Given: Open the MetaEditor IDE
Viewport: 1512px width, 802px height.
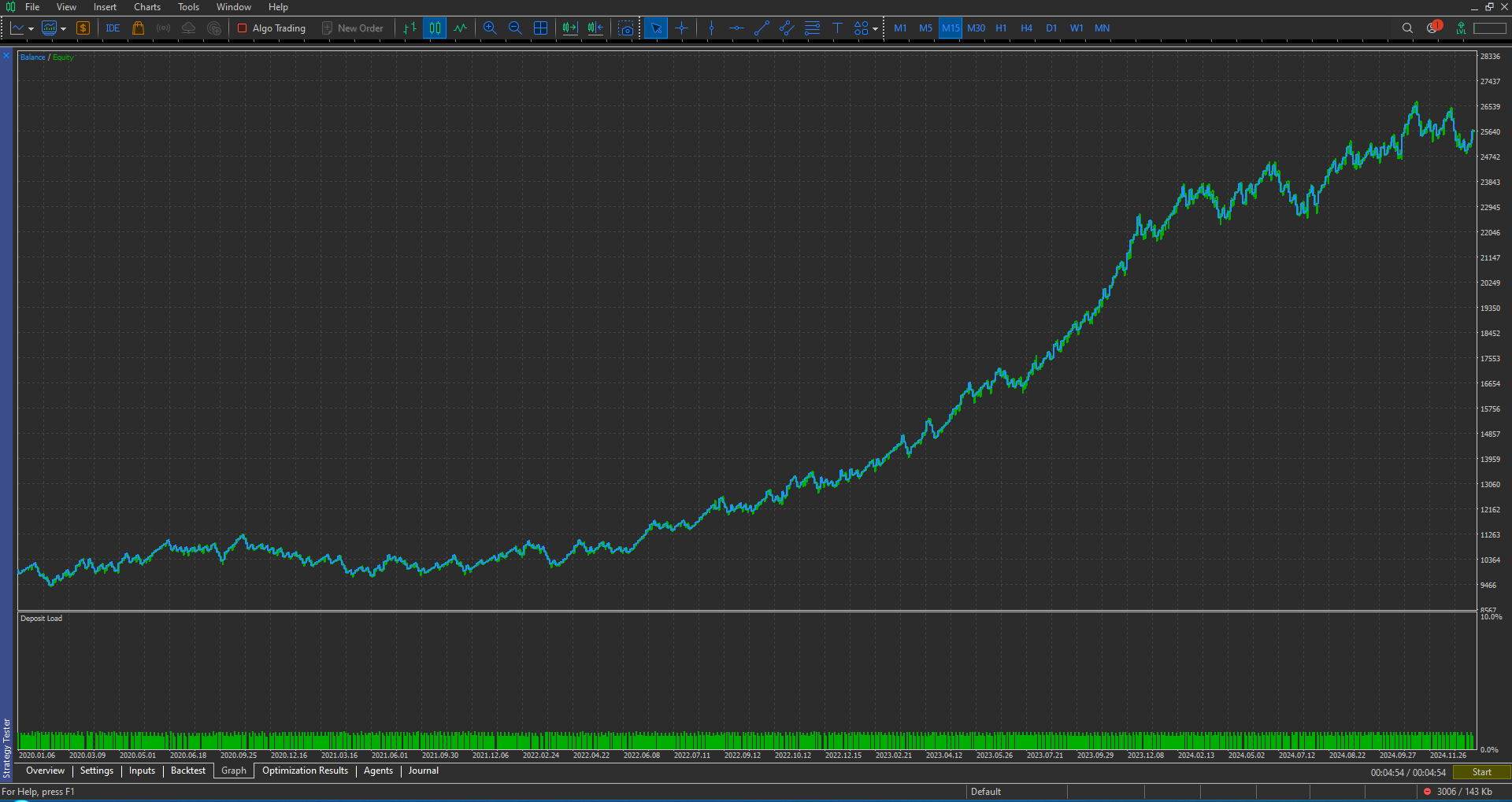Looking at the screenshot, I should (x=112, y=28).
